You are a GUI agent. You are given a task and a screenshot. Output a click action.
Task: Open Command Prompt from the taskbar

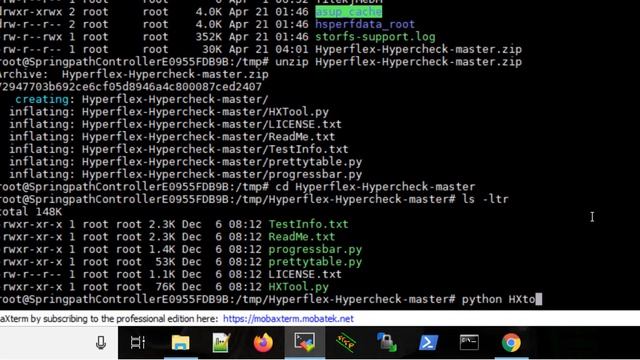469,342
